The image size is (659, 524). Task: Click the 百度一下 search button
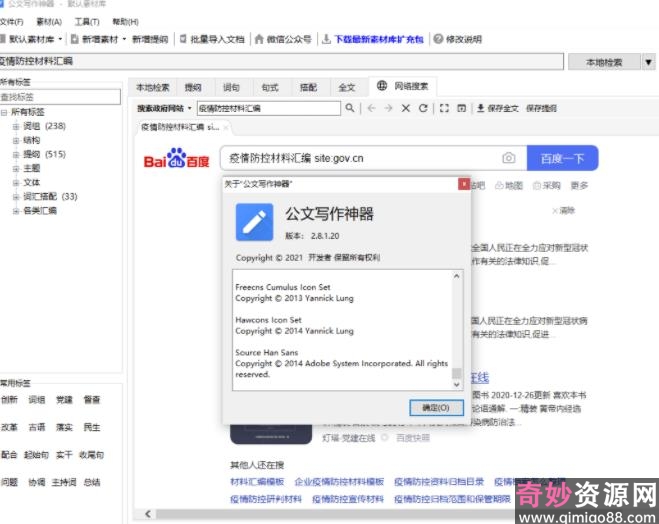tap(562, 158)
